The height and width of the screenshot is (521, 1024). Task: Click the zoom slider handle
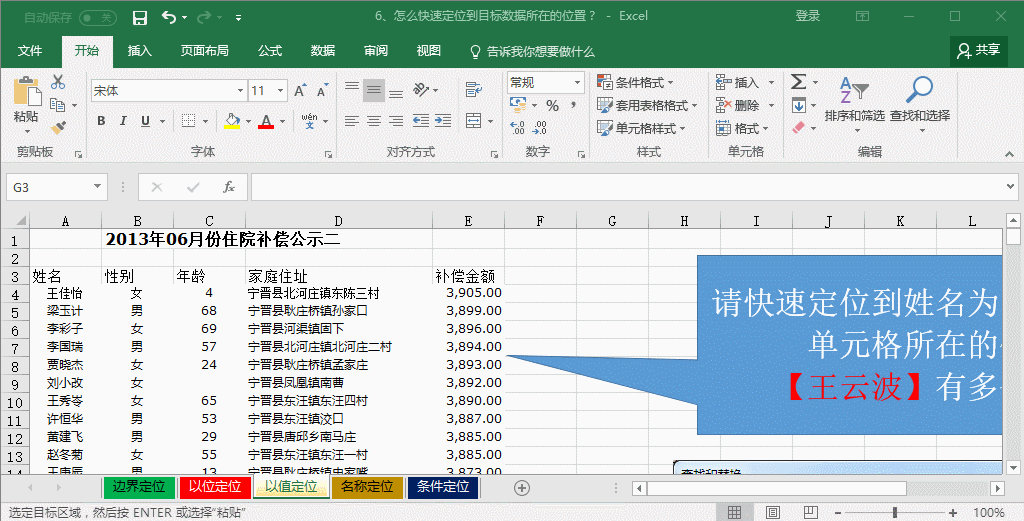pos(895,513)
